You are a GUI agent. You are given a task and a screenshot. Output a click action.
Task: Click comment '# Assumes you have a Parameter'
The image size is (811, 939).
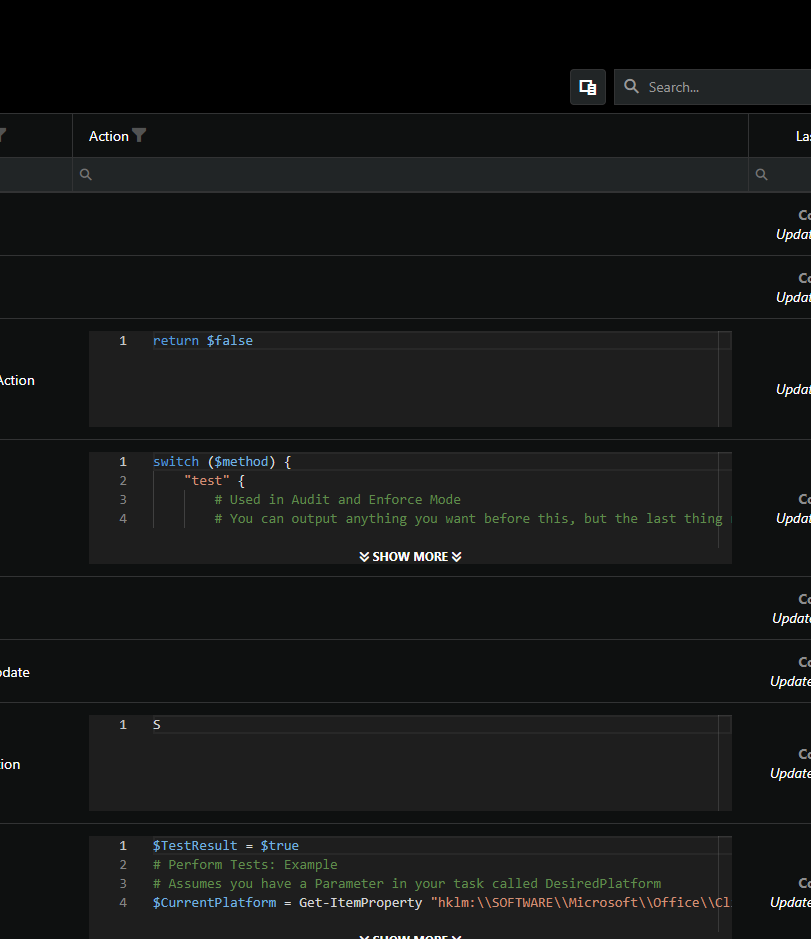pyautogui.click(x=407, y=884)
